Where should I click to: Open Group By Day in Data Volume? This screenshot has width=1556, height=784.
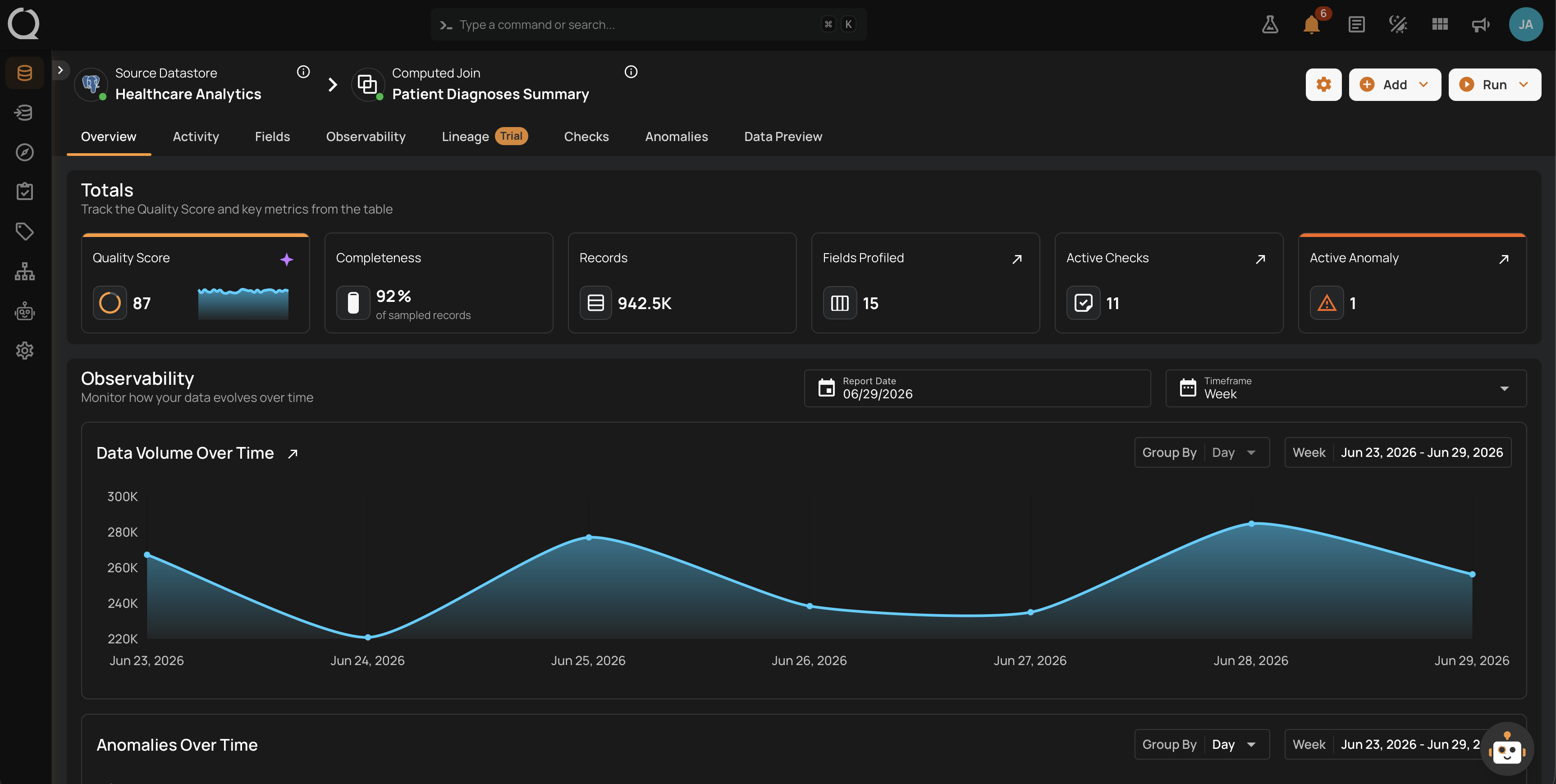(1202, 452)
